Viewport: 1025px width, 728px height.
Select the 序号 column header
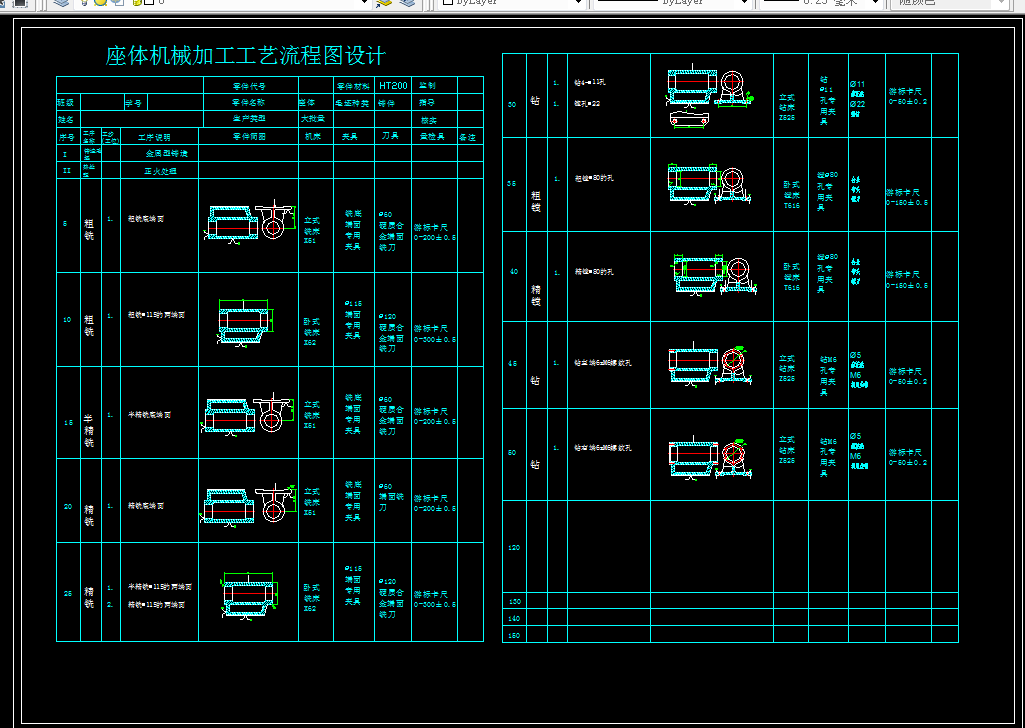point(67,137)
